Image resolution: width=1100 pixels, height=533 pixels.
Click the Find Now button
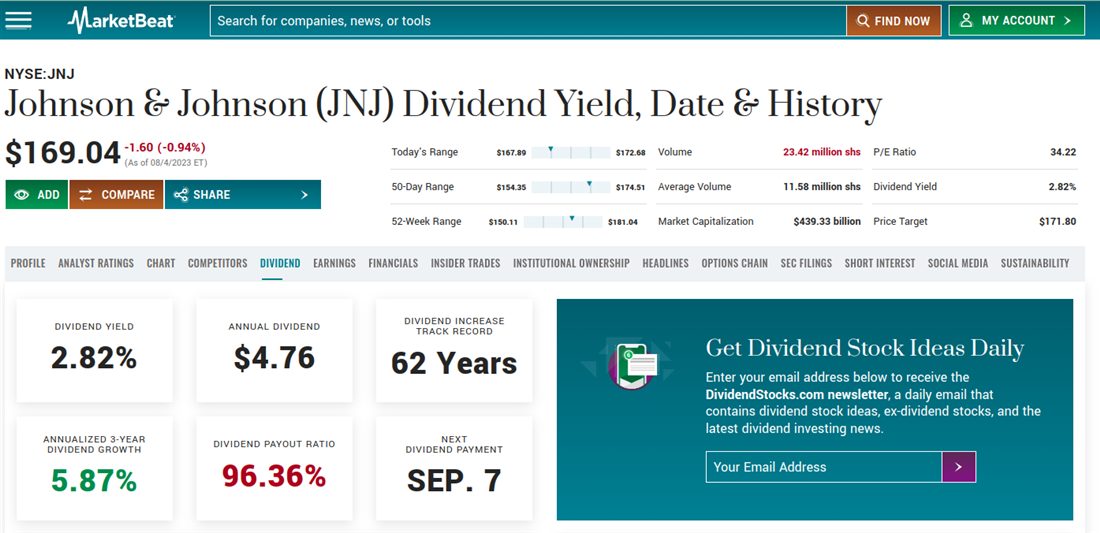click(x=893, y=21)
